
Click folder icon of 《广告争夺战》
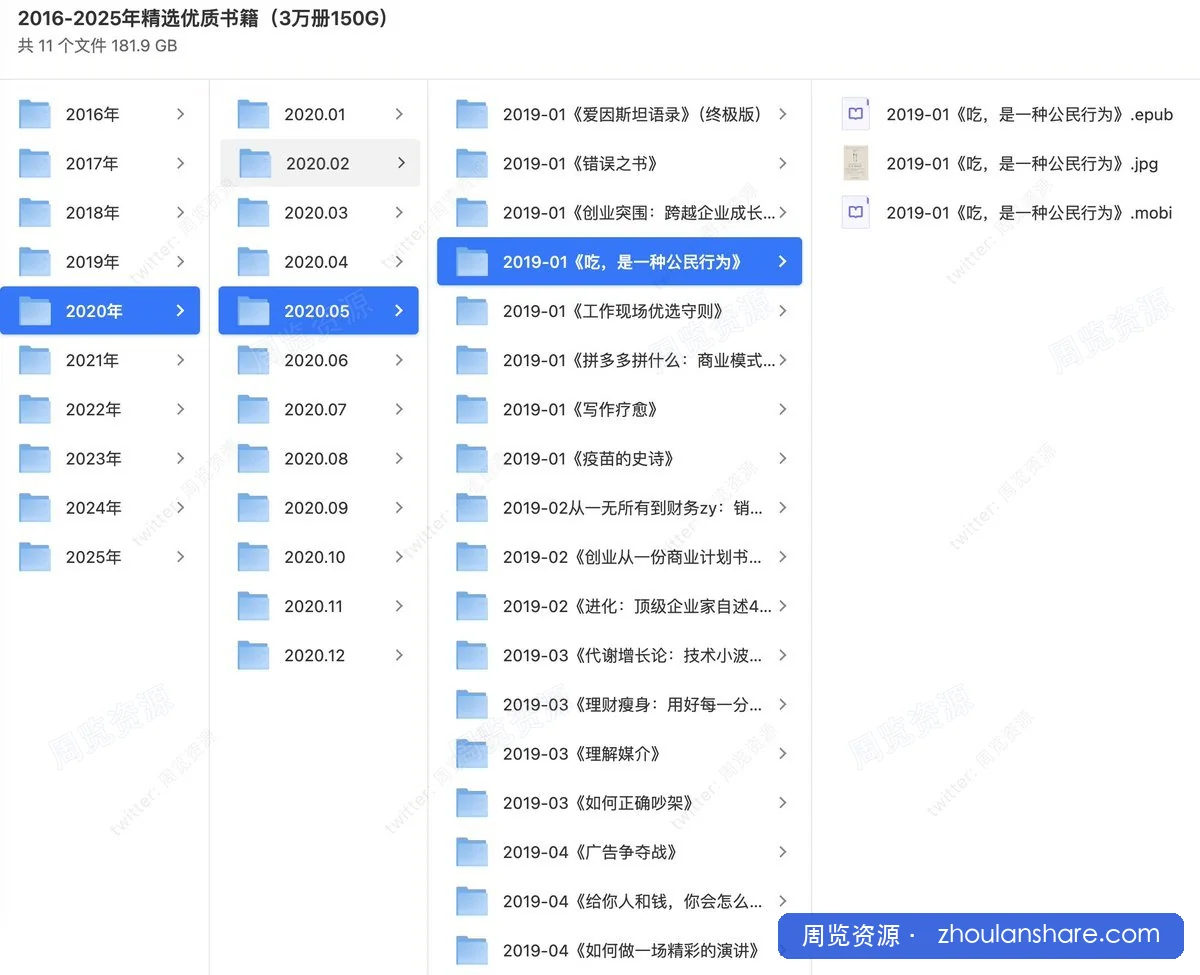[472, 852]
